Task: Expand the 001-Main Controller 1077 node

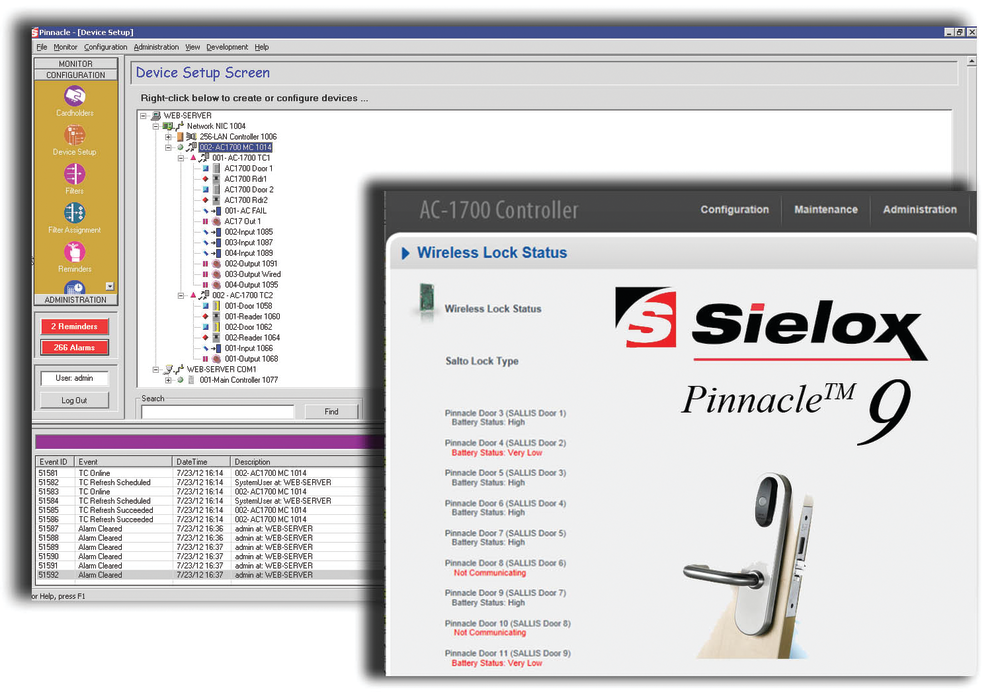Action: pyautogui.click(x=166, y=379)
